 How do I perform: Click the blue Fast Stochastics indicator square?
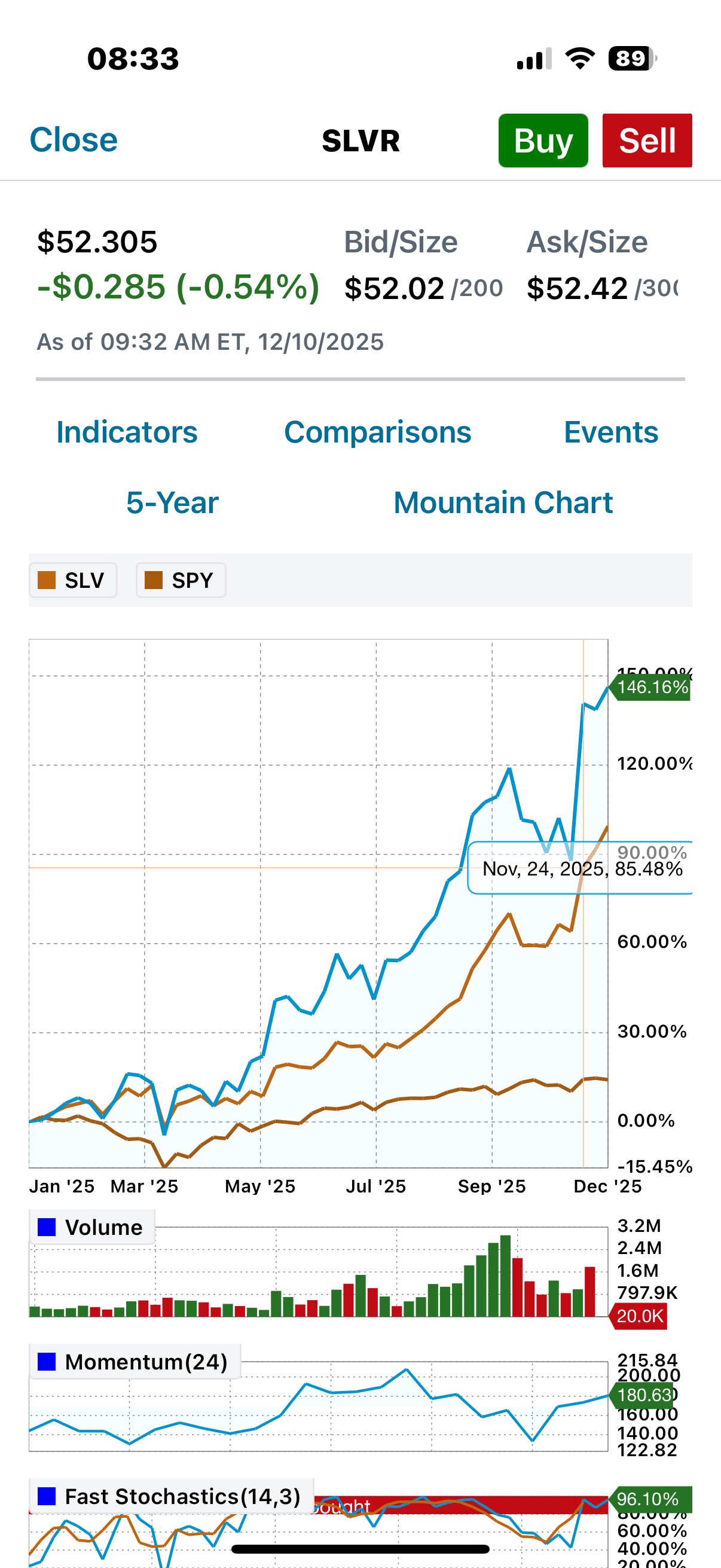pyautogui.click(x=47, y=1496)
